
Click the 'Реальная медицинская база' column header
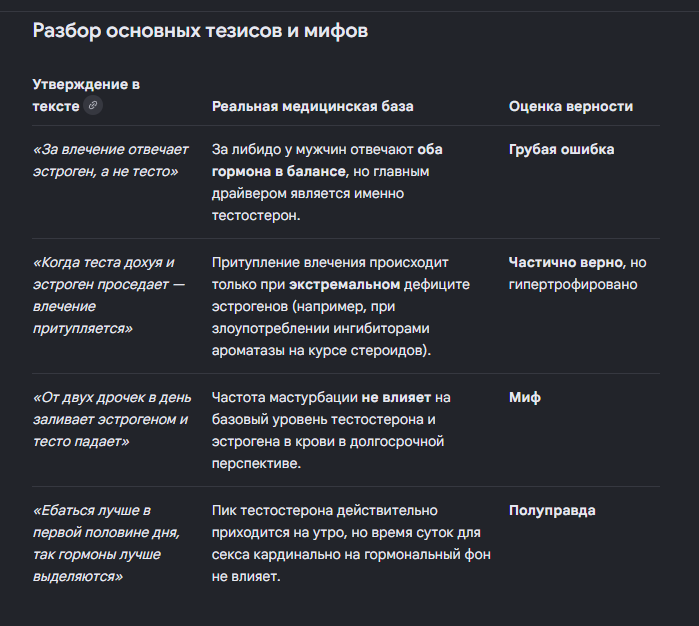coord(312,106)
